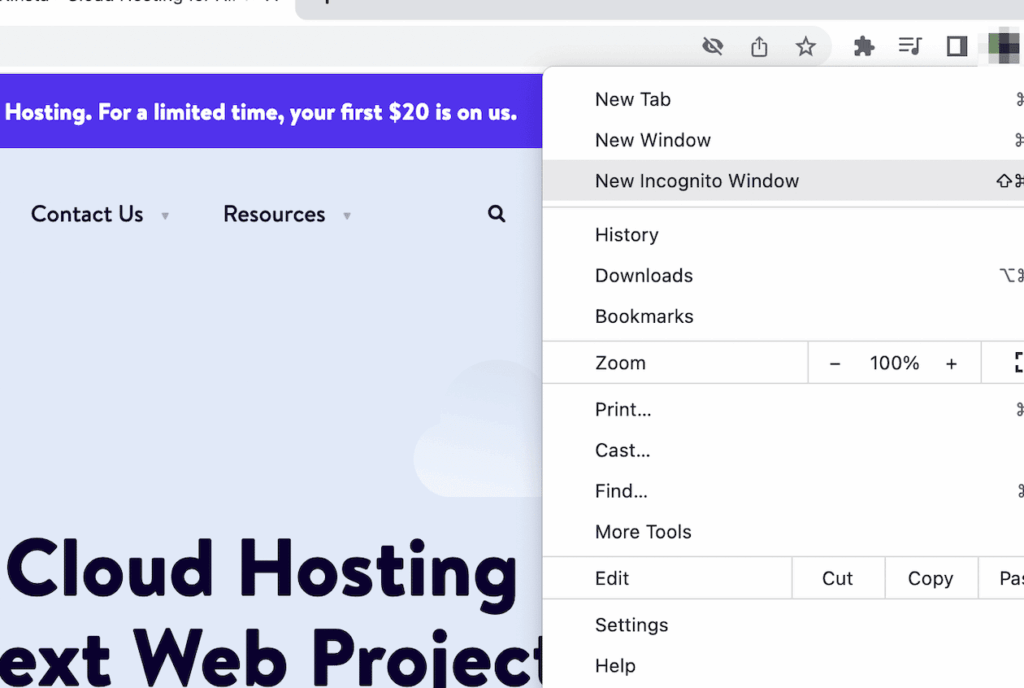The height and width of the screenshot is (688, 1024).
Task: Click the website search magnifier icon
Action: [x=496, y=214]
